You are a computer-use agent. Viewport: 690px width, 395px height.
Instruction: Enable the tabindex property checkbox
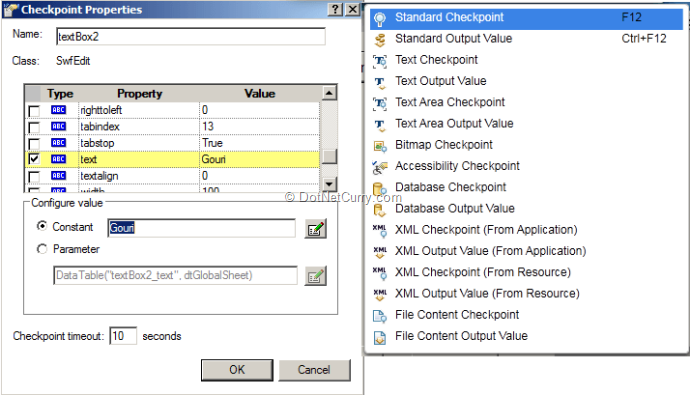(34, 127)
